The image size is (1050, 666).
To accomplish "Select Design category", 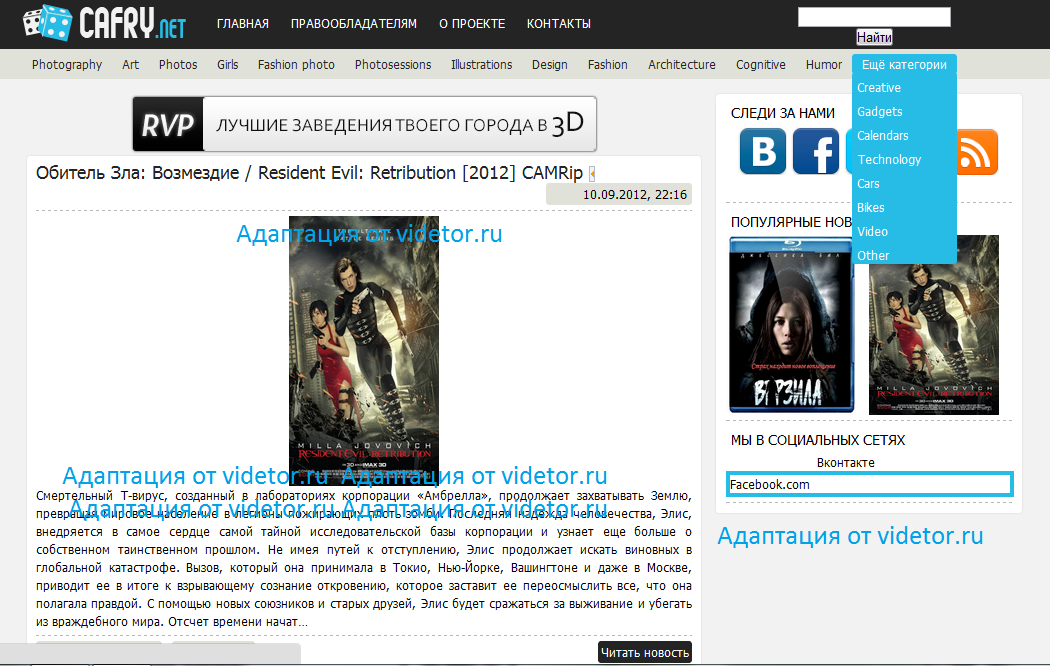I will pos(550,65).
